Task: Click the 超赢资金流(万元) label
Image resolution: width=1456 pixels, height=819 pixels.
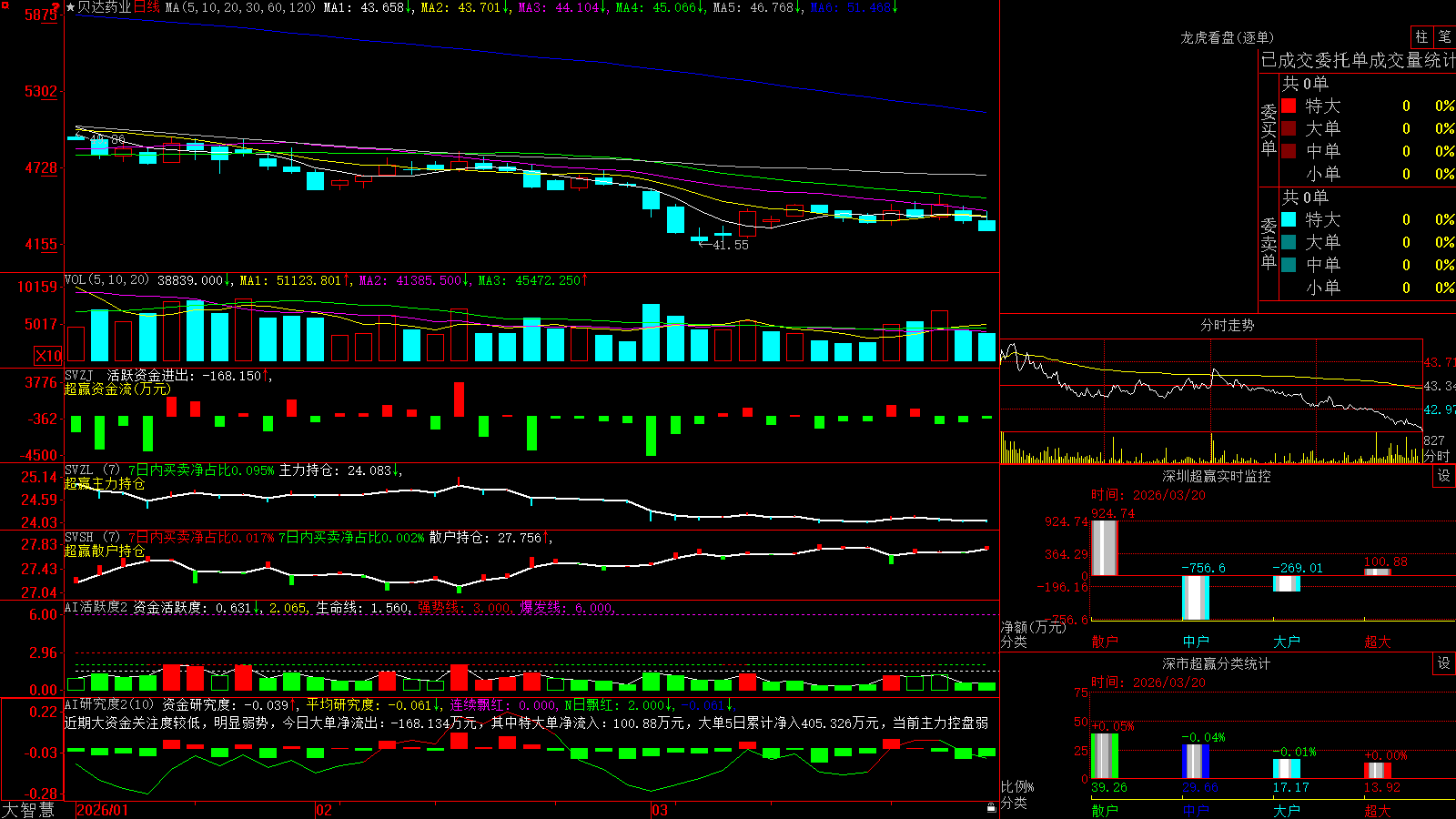Action: pyautogui.click(x=117, y=389)
